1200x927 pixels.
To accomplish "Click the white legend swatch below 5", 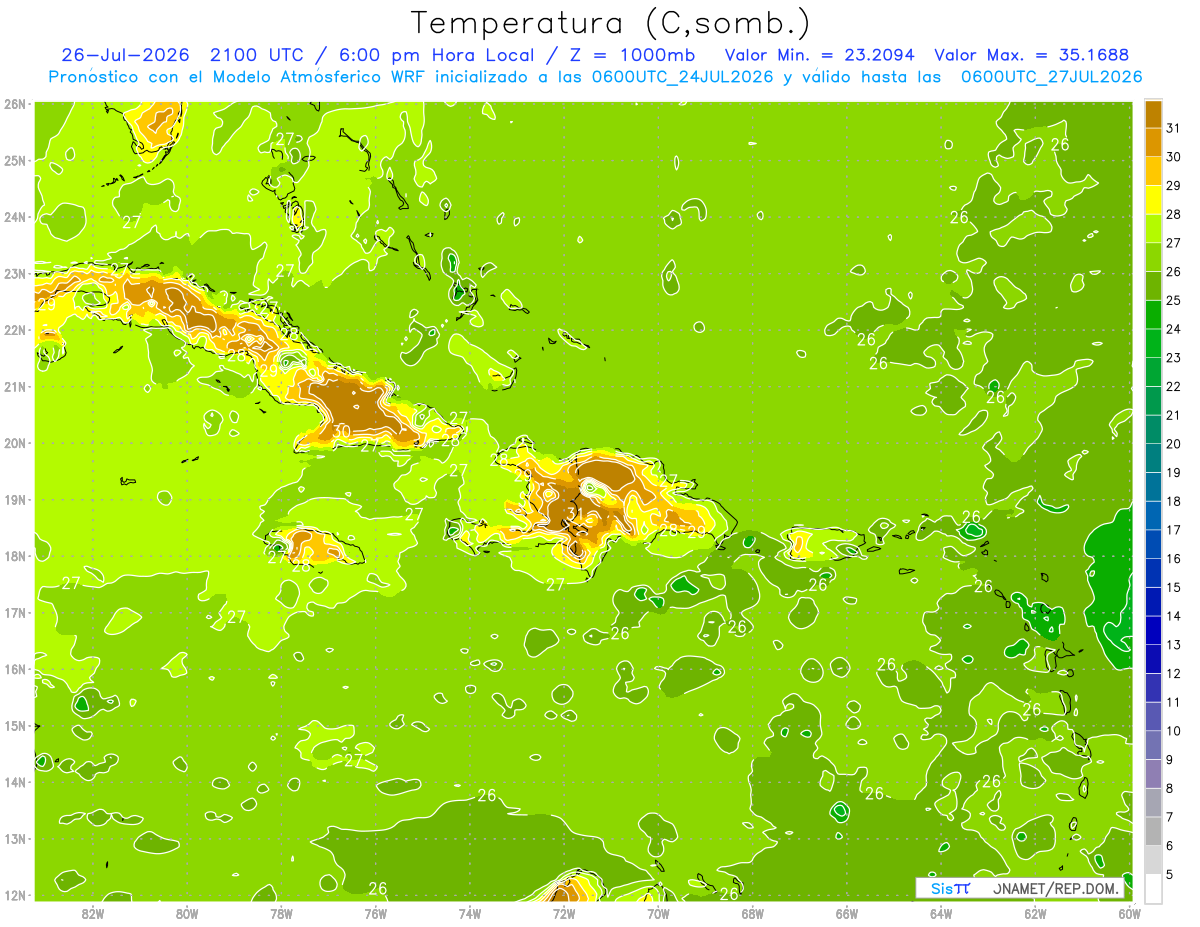I will [1153, 888].
